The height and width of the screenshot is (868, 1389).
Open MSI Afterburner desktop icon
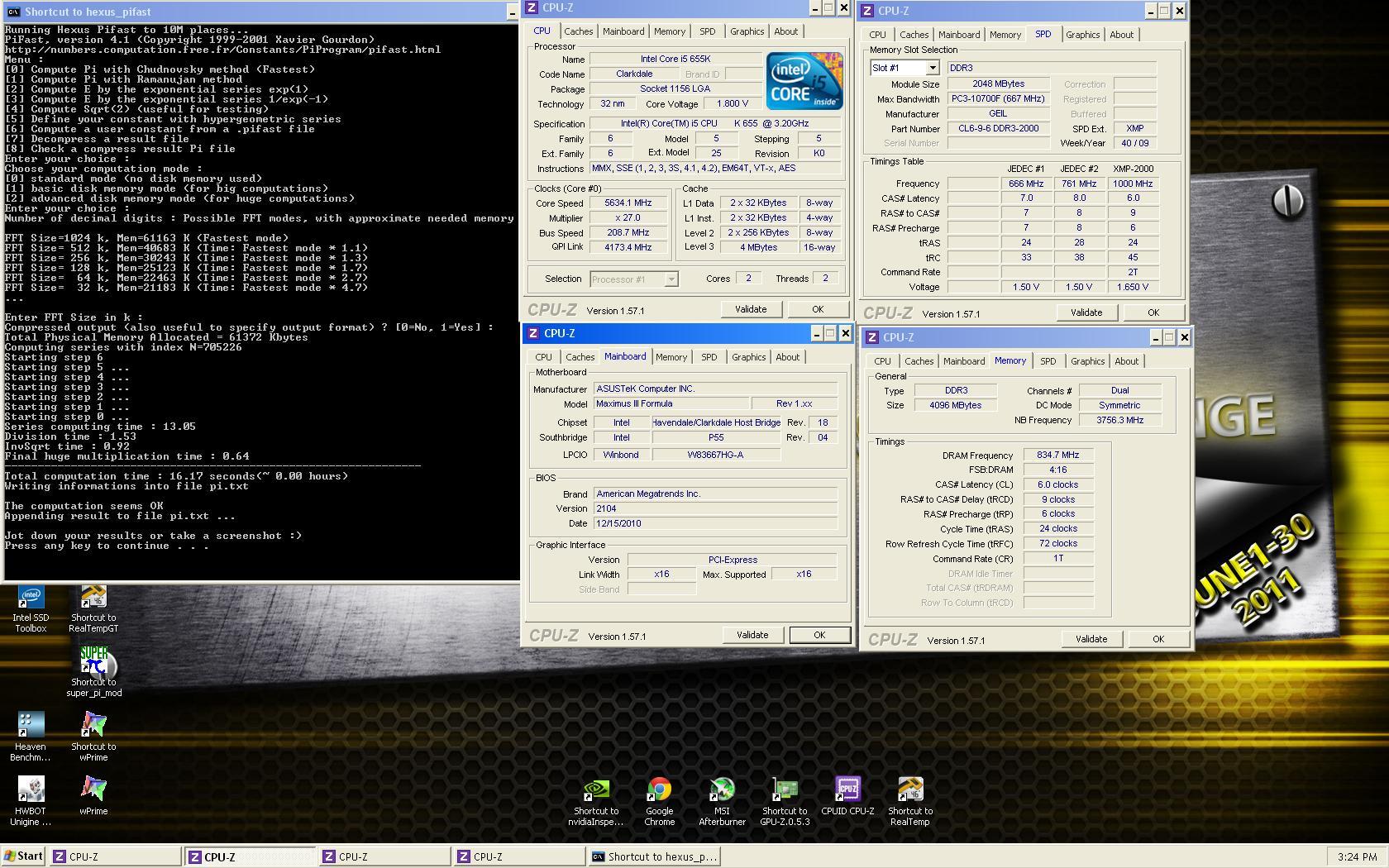722,802
